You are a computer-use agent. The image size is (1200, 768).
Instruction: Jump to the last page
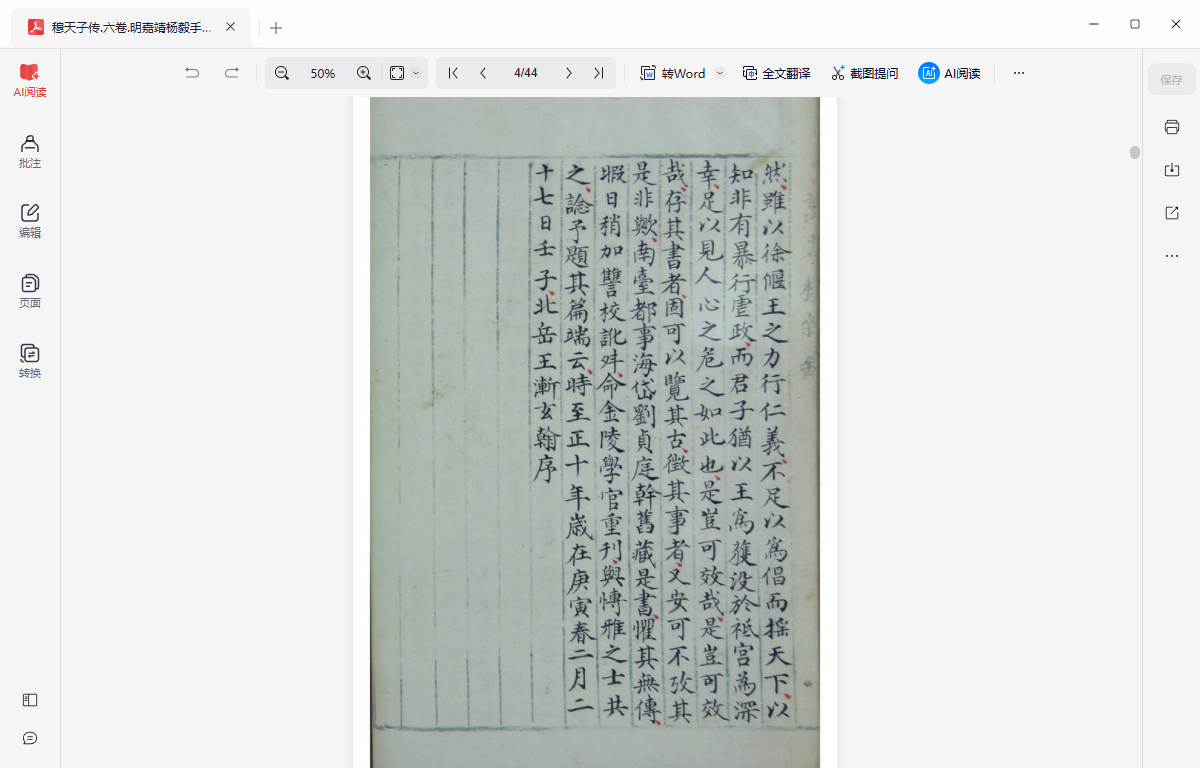click(x=598, y=73)
